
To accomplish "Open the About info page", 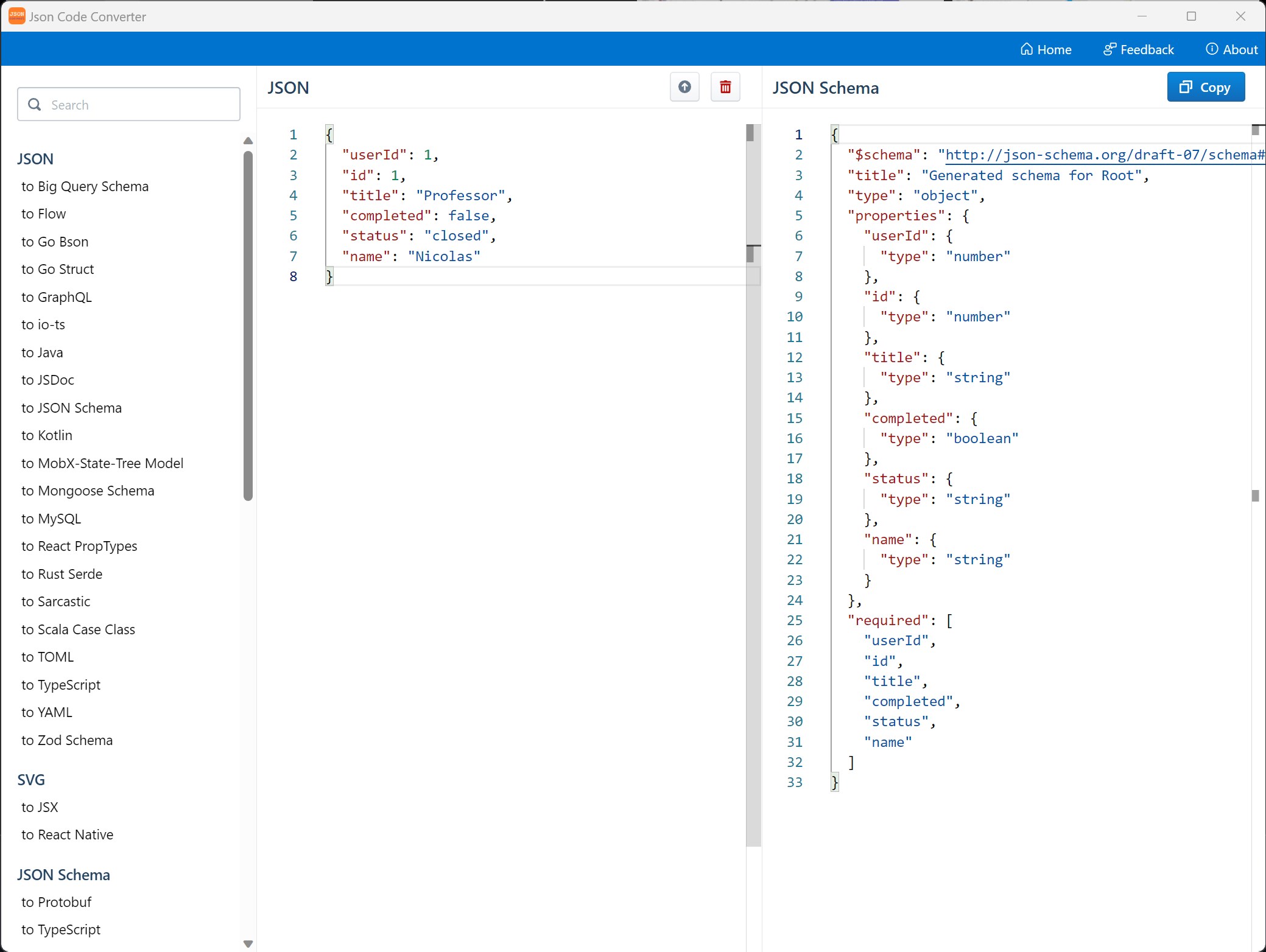I will [1231, 49].
